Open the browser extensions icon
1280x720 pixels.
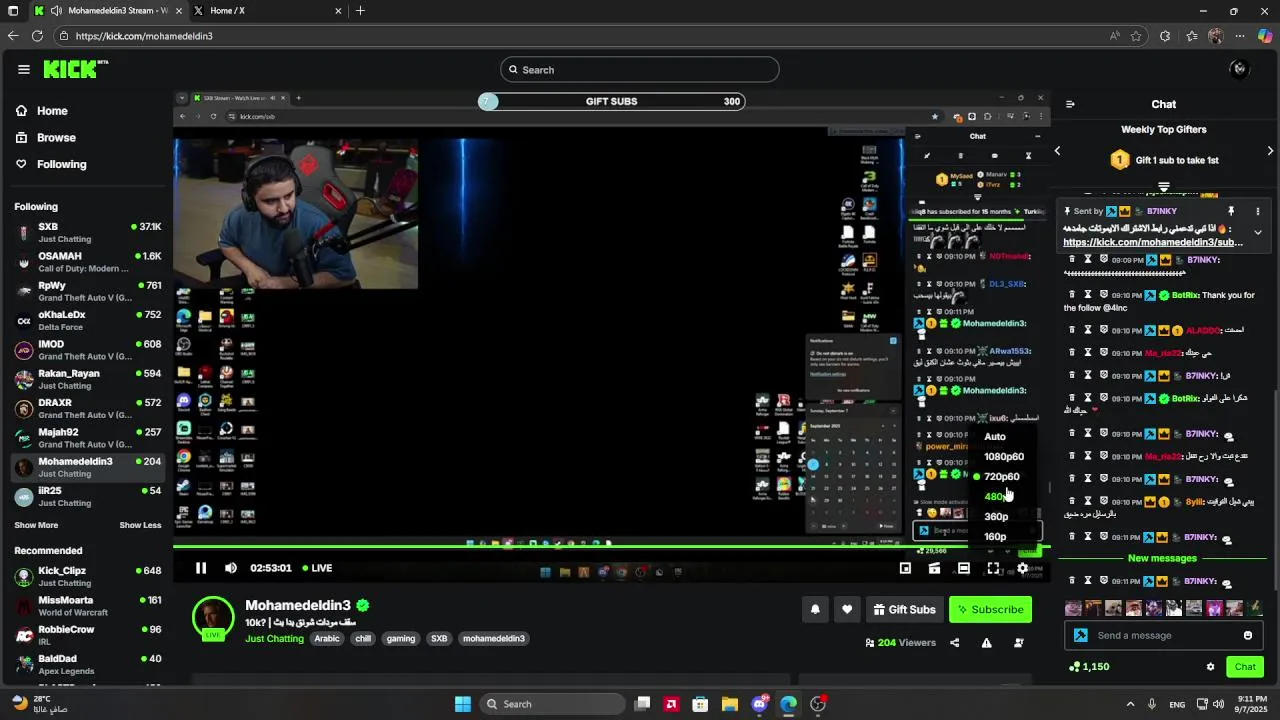click(x=1165, y=36)
